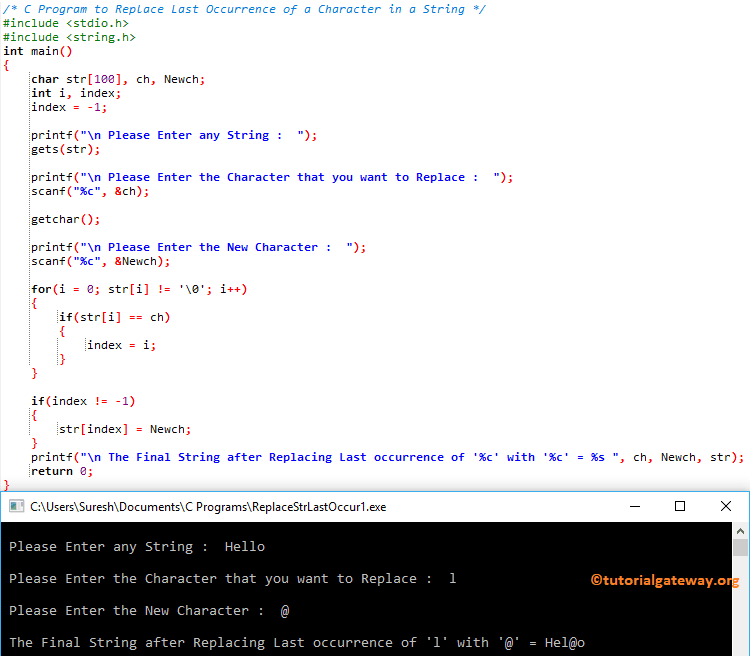
Task: Maximize the ReplaceStrLastOccur1.exe console window
Action: tap(680, 506)
